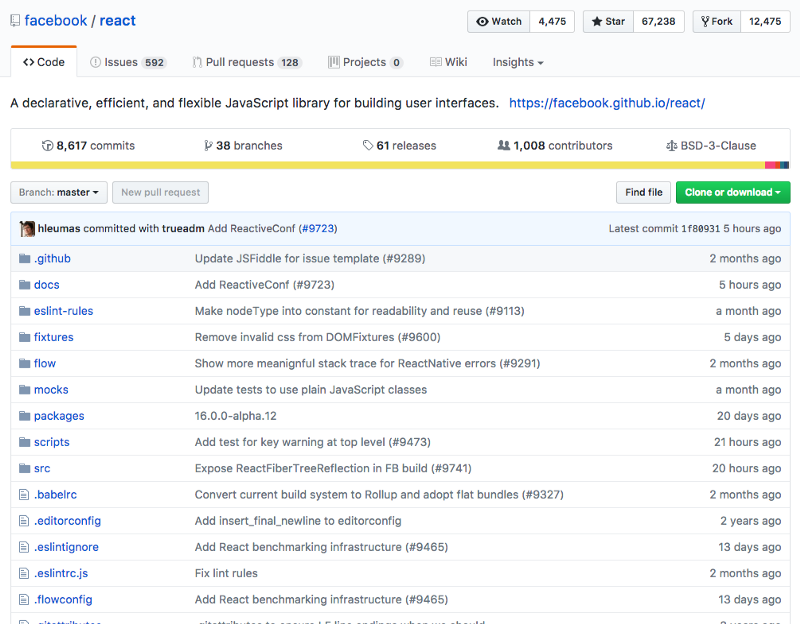Switch to the Issues tab
This screenshot has height=624, width=800.
[x=127, y=62]
